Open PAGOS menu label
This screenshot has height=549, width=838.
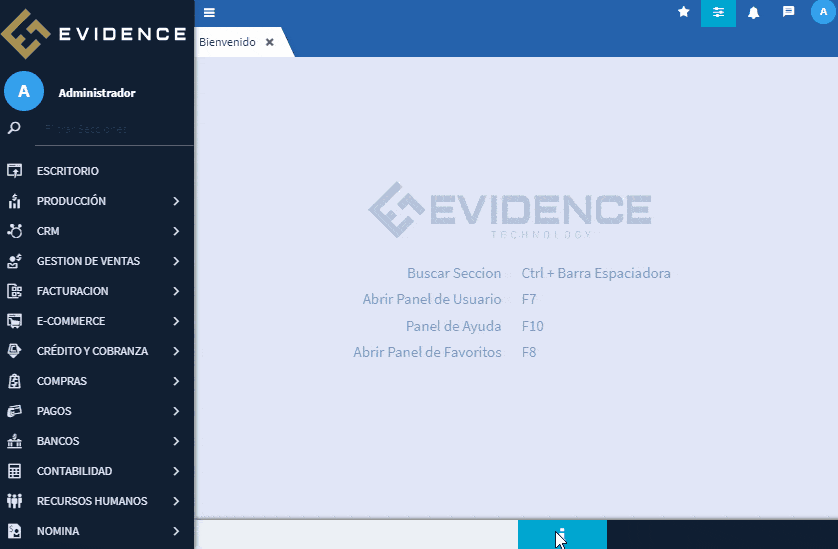(54, 411)
